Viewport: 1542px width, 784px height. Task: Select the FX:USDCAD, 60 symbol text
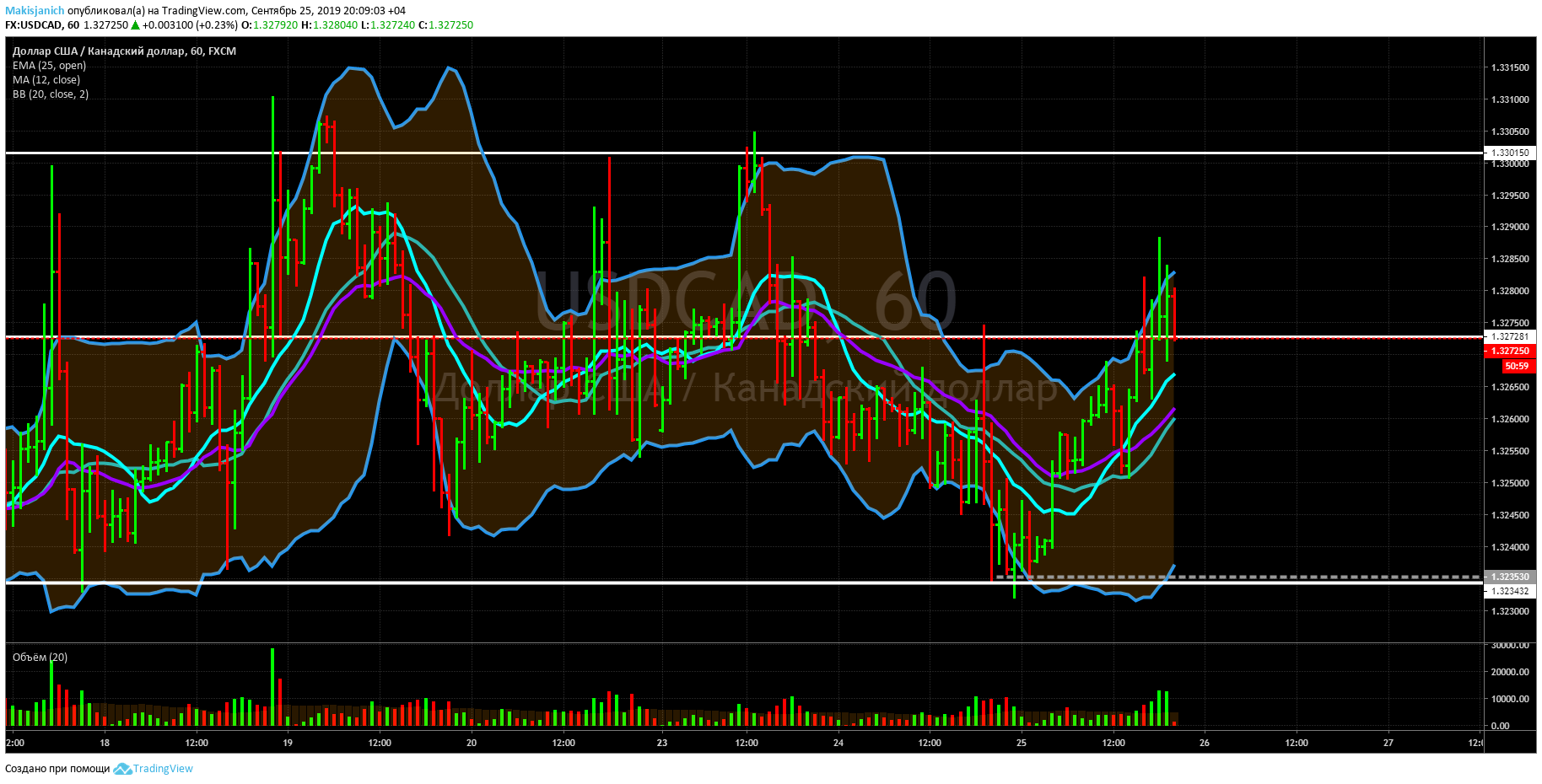[42, 25]
